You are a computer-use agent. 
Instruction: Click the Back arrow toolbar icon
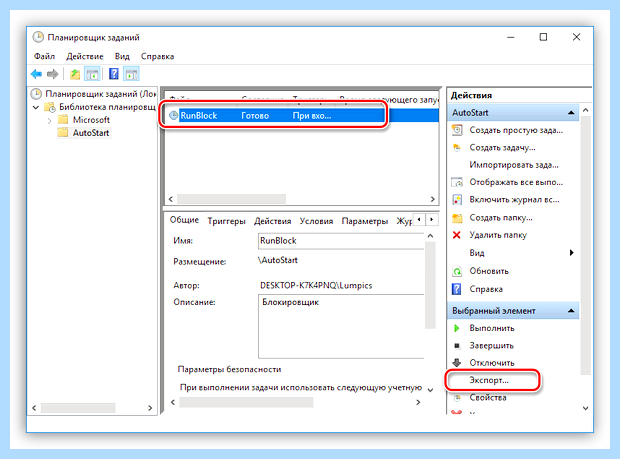(36, 74)
